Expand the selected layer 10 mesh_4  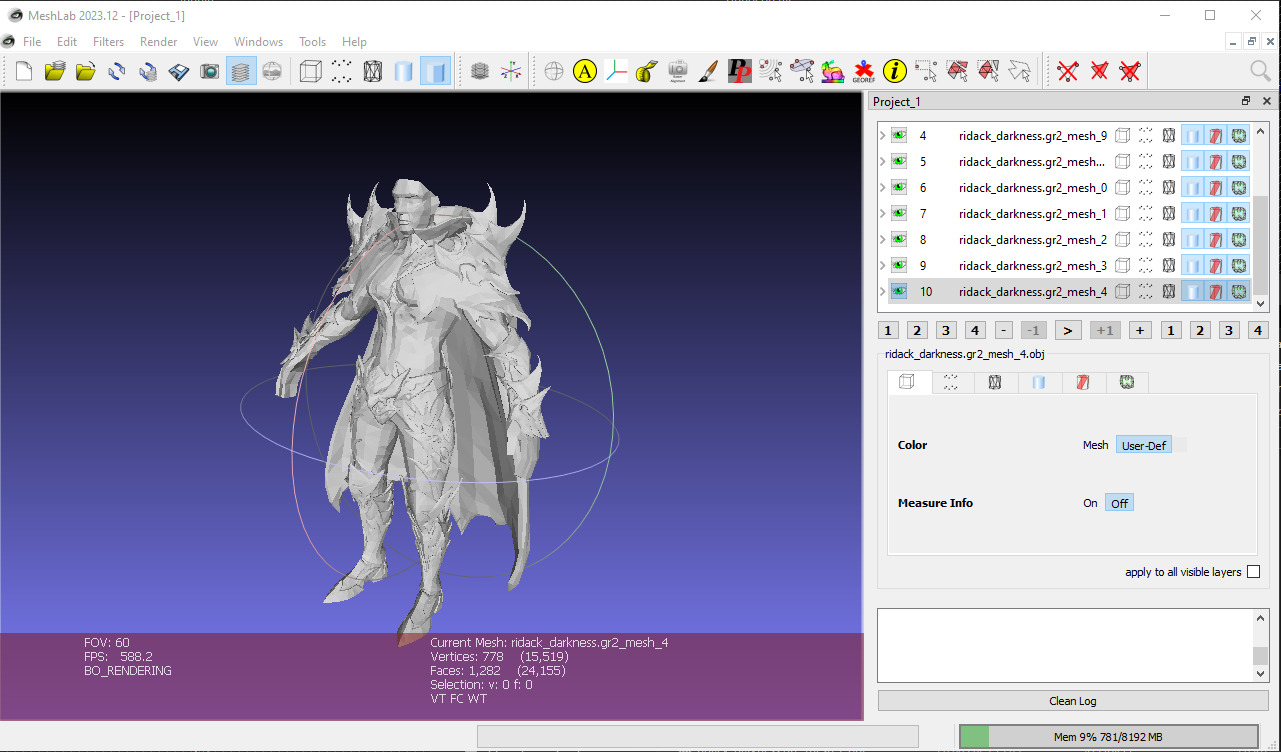[x=882, y=291]
